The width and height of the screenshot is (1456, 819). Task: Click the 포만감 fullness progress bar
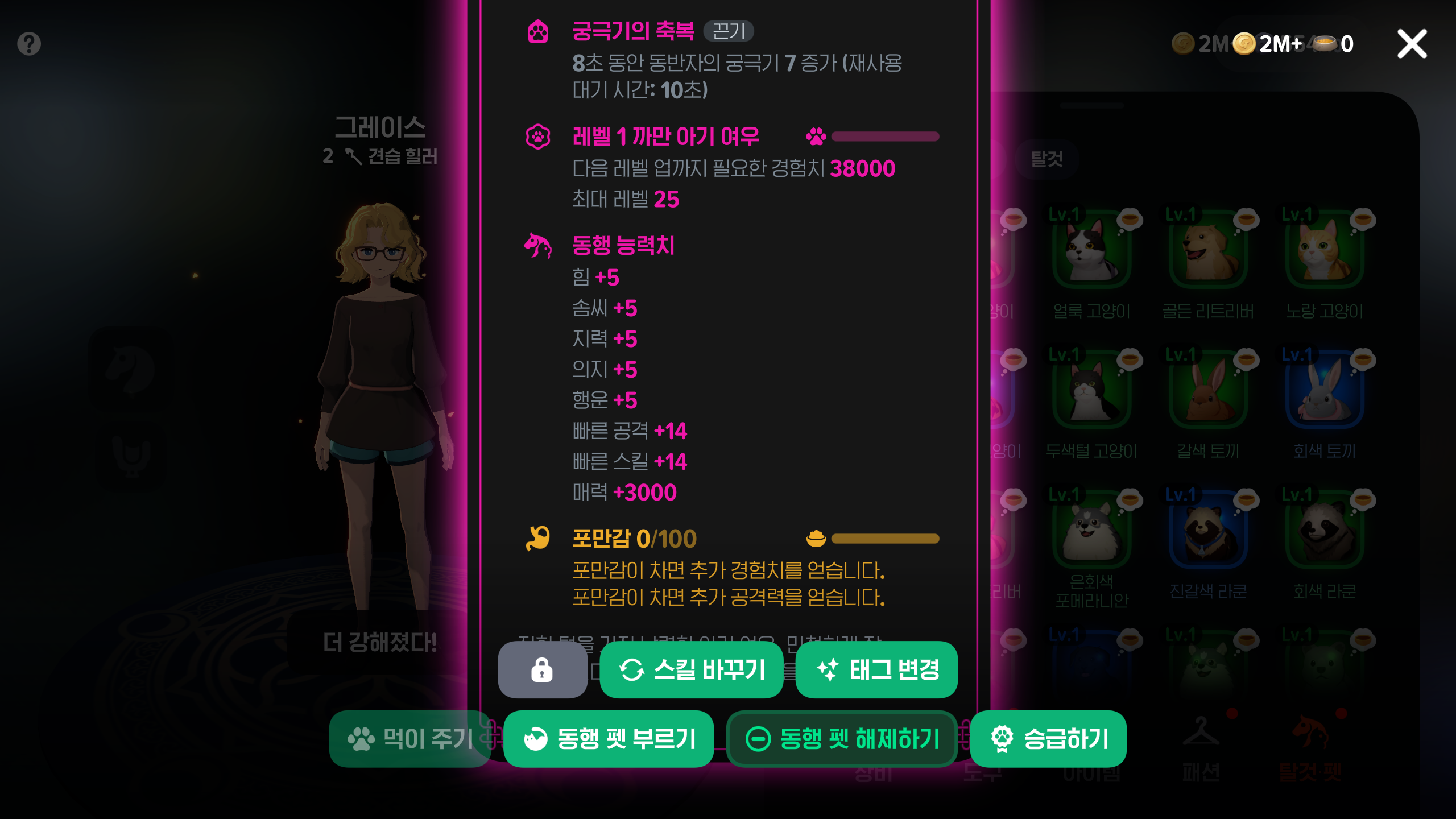click(x=884, y=539)
